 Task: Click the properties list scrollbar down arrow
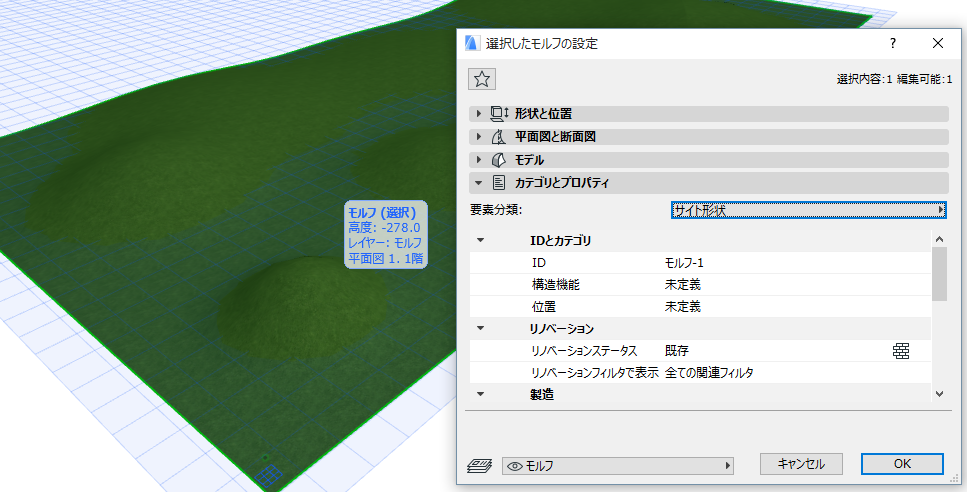tap(939, 393)
